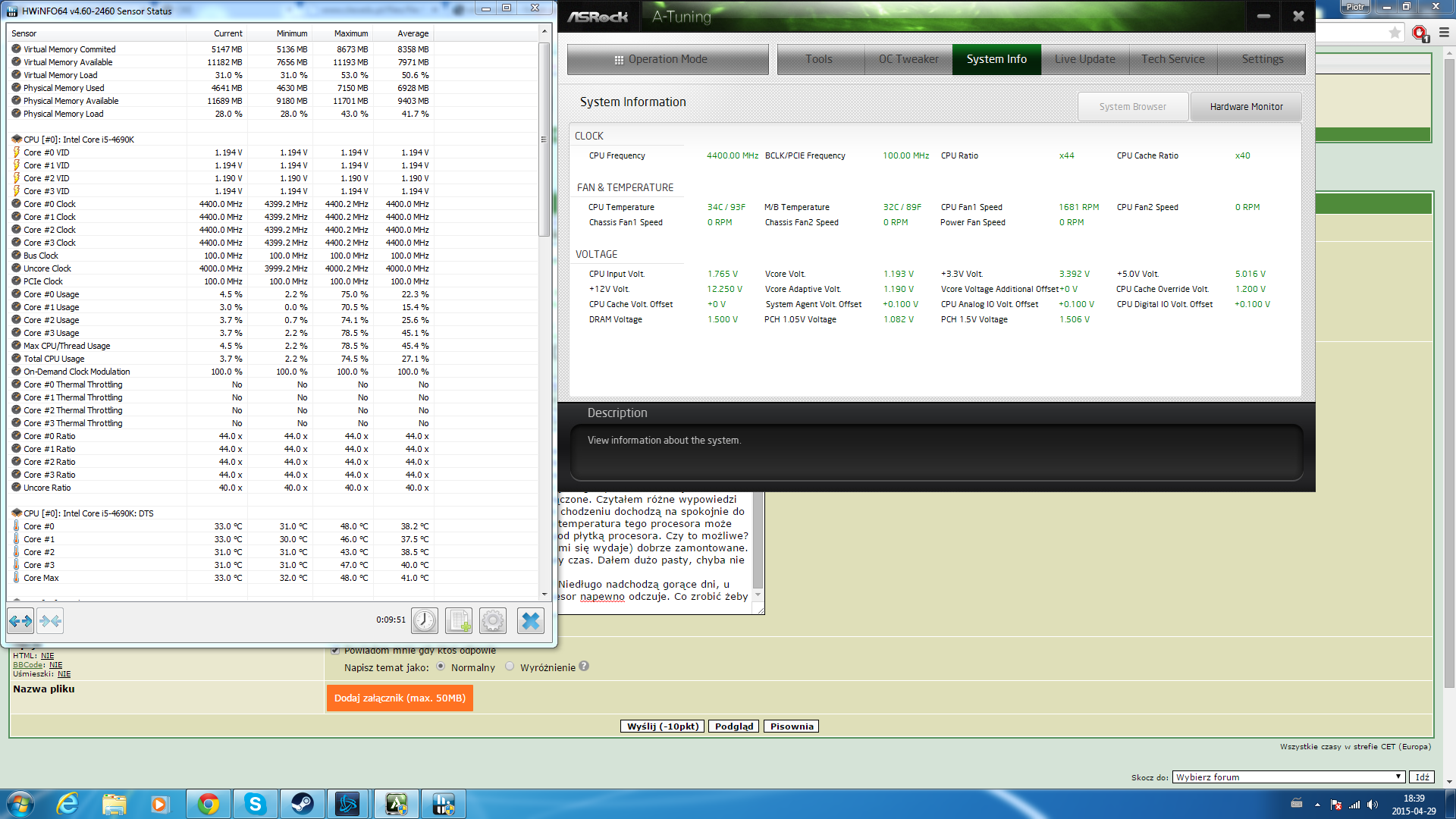Click the logging sheet icon with green plus

pyautogui.click(x=459, y=621)
